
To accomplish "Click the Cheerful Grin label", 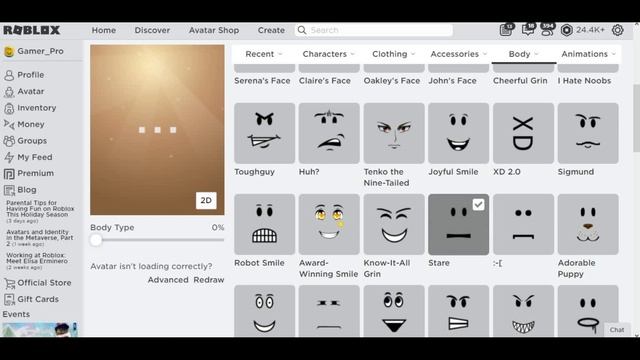I will pyautogui.click(x=520, y=81).
